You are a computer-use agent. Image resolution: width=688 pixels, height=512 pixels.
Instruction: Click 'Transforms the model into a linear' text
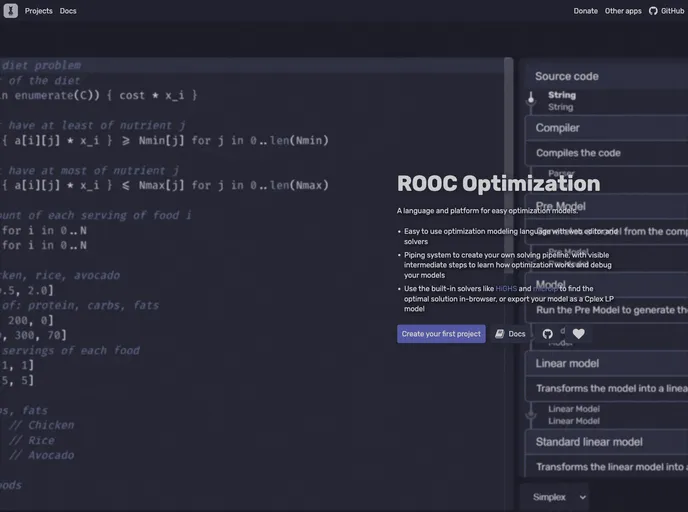coord(612,389)
